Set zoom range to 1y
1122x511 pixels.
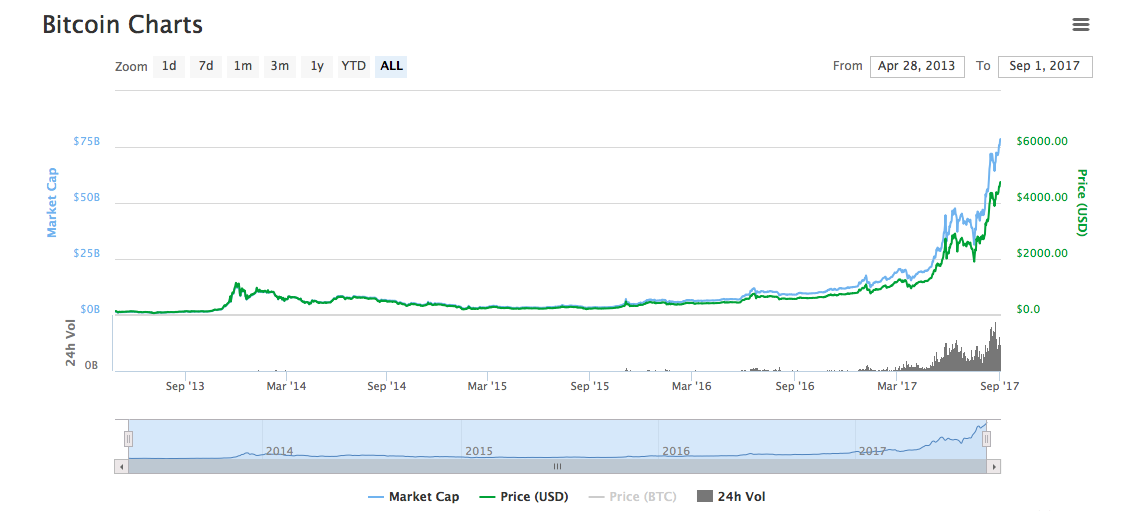[x=317, y=67]
